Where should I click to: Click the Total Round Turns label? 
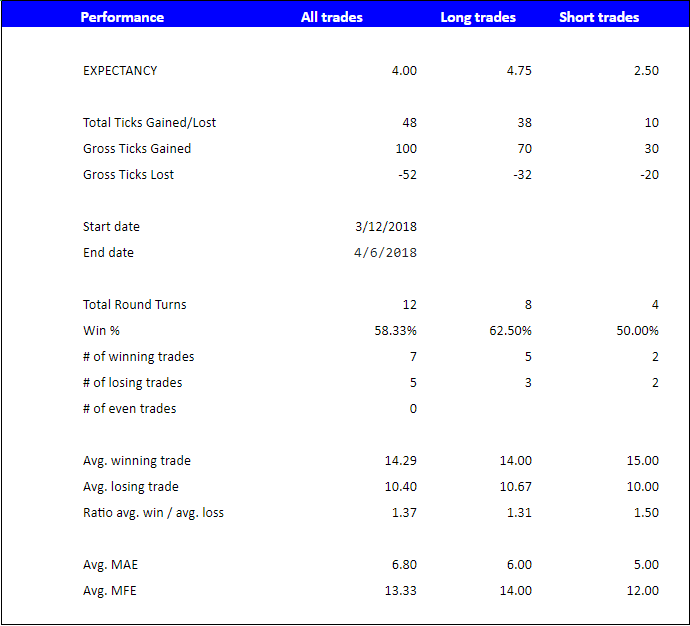pyautogui.click(x=135, y=304)
